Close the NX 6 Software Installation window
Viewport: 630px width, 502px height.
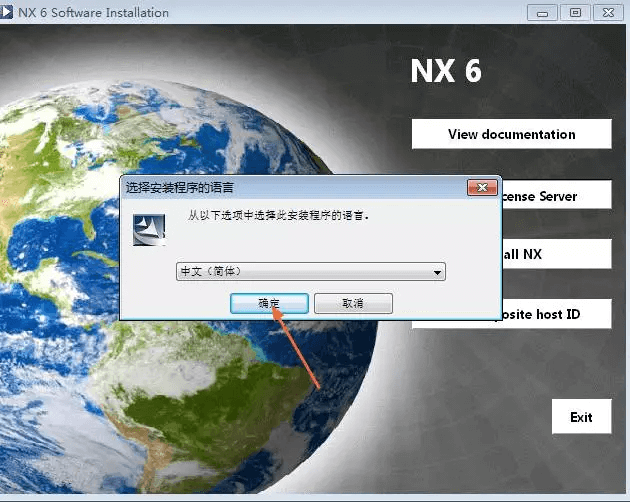(608, 13)
